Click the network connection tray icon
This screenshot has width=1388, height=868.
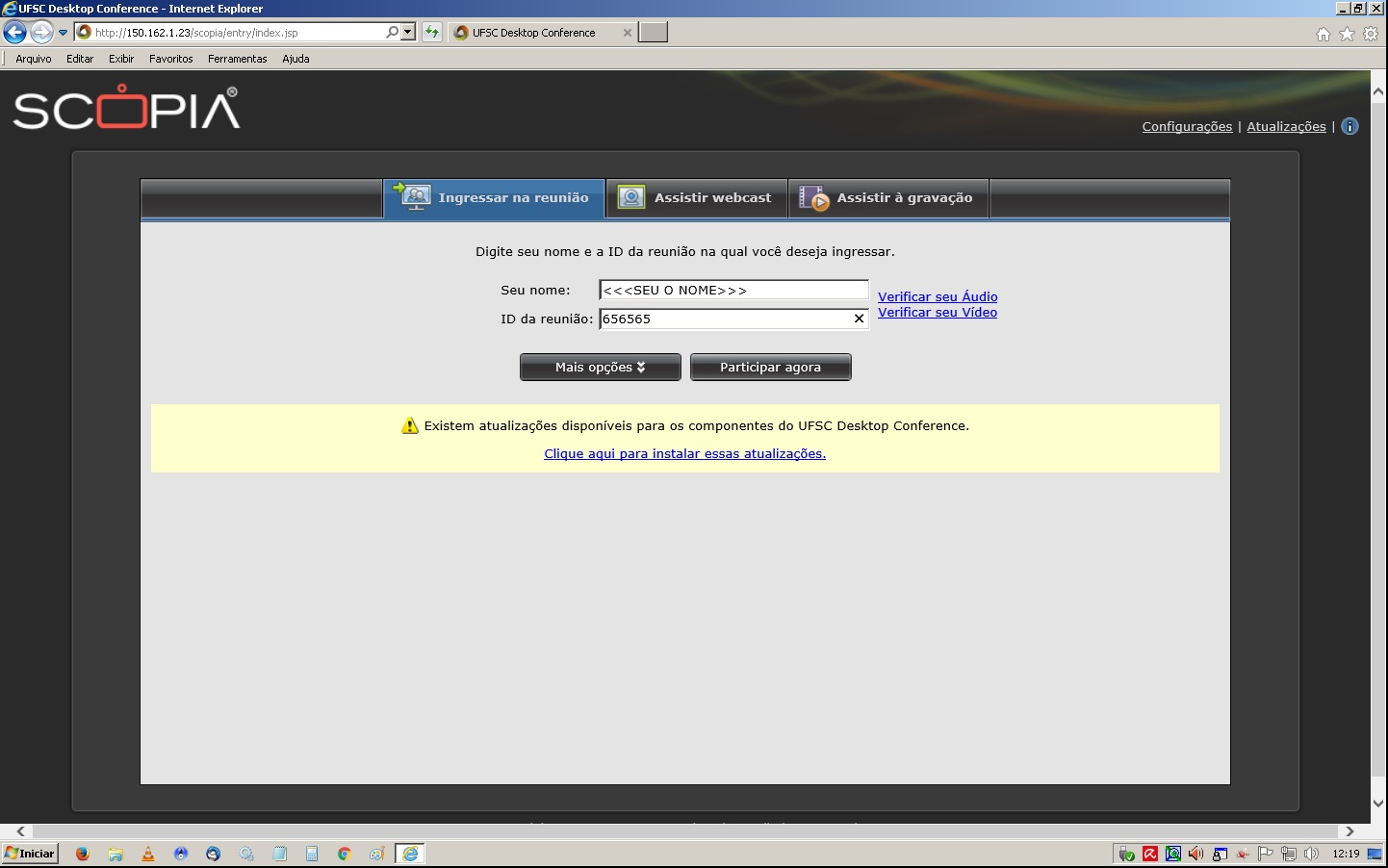tap(1289, 854)
